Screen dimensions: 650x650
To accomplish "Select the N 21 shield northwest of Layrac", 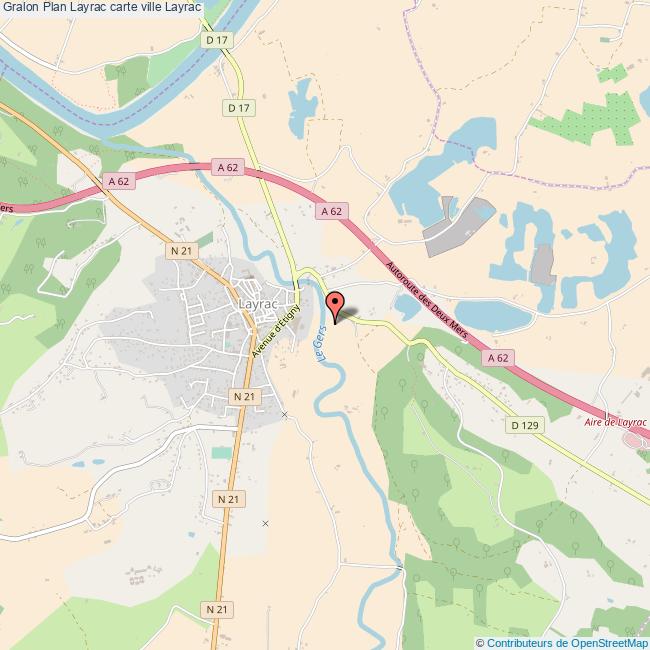I will click(182, 251).
